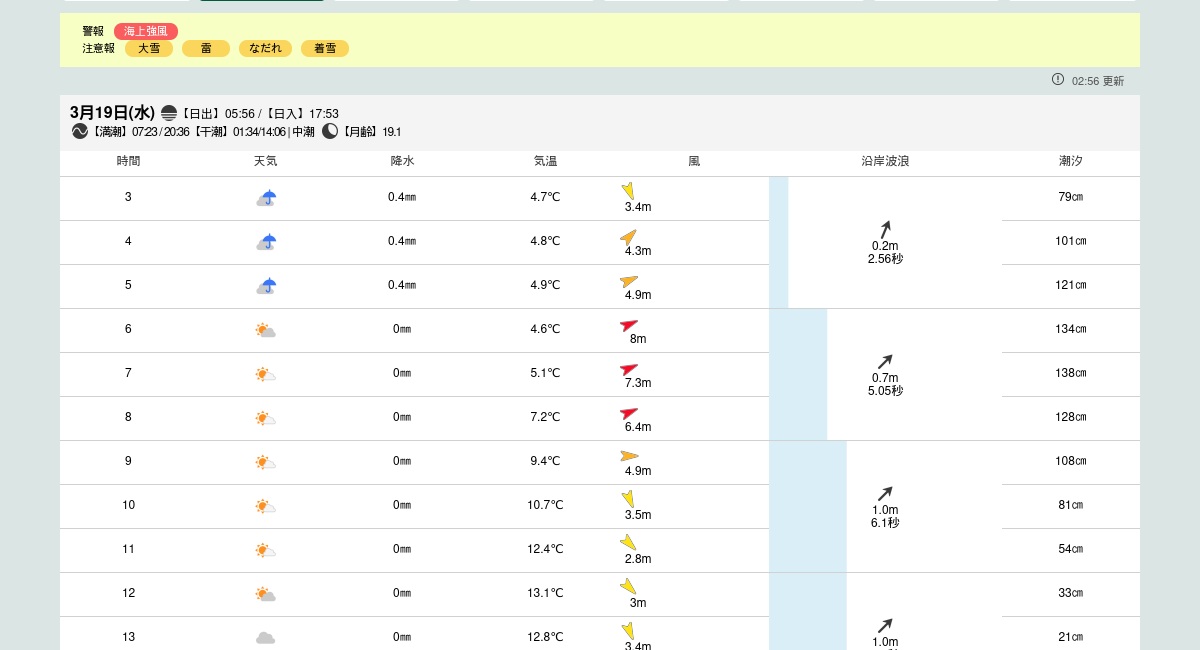Click the sunrise icon next to 日出

[169, 113]
